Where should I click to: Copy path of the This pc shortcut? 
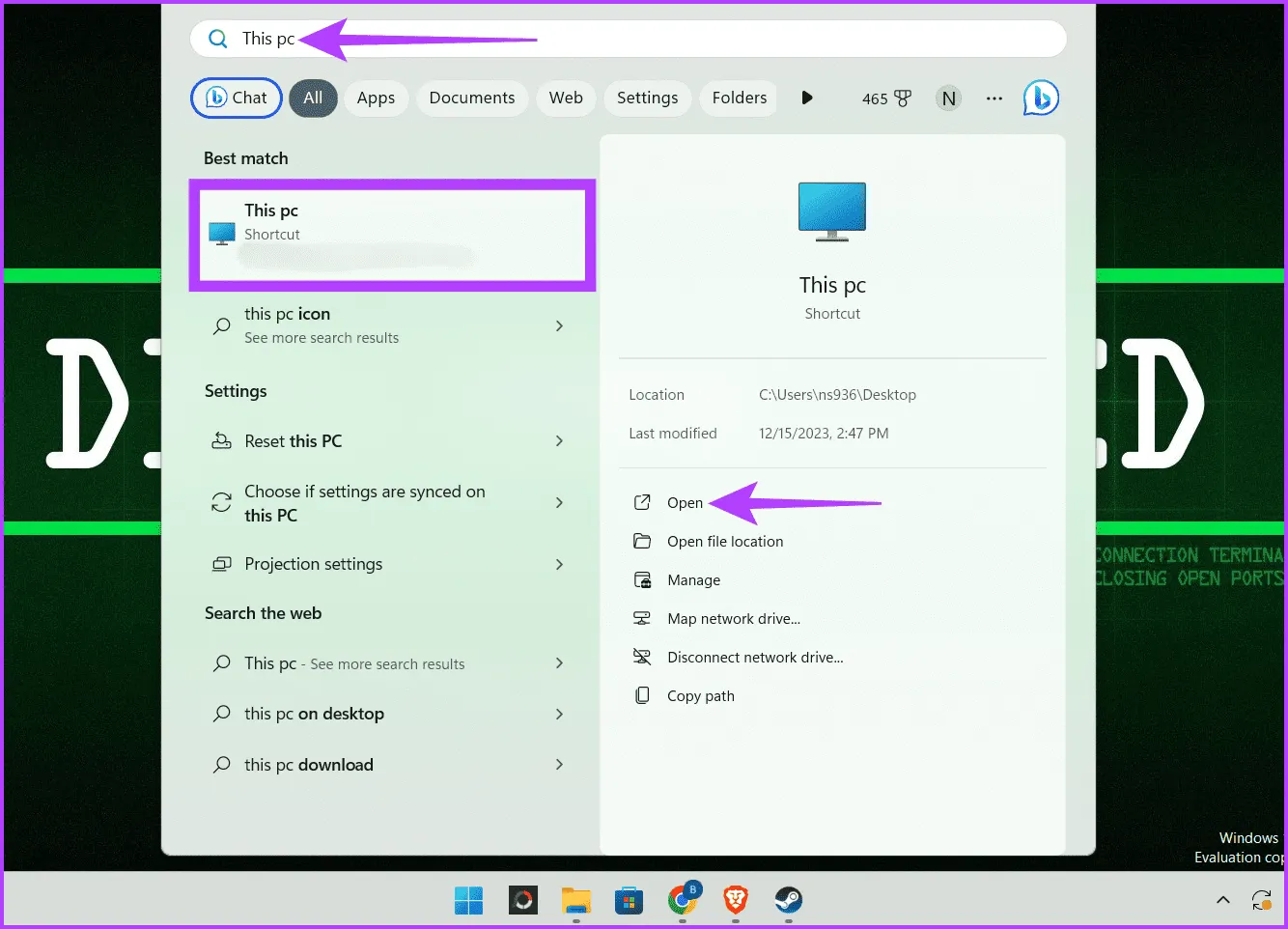tap(701, 695)
